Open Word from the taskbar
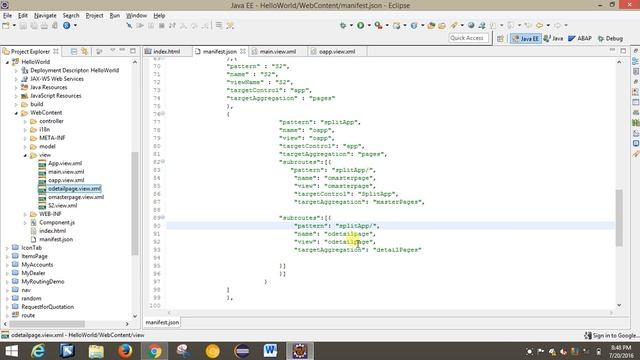The image size is (640, 360). (270, 351)
